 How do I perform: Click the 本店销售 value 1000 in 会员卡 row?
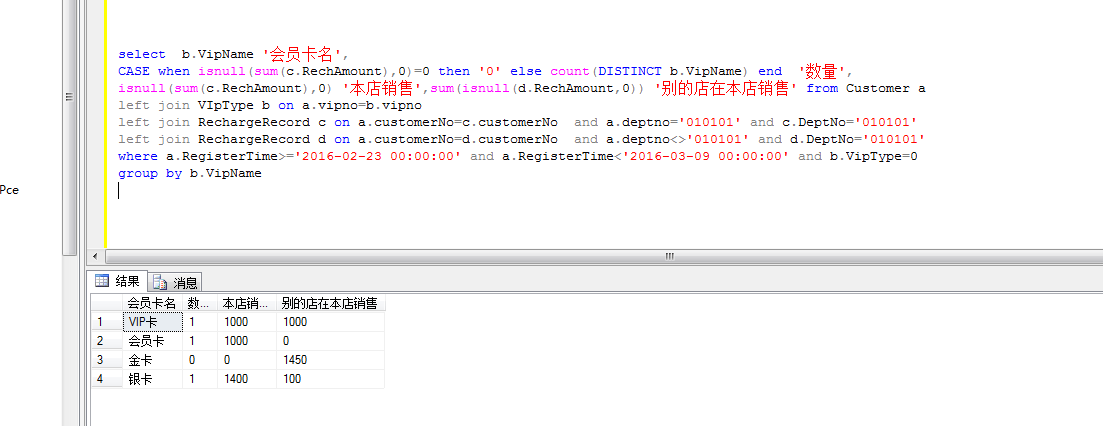point(247,341)
